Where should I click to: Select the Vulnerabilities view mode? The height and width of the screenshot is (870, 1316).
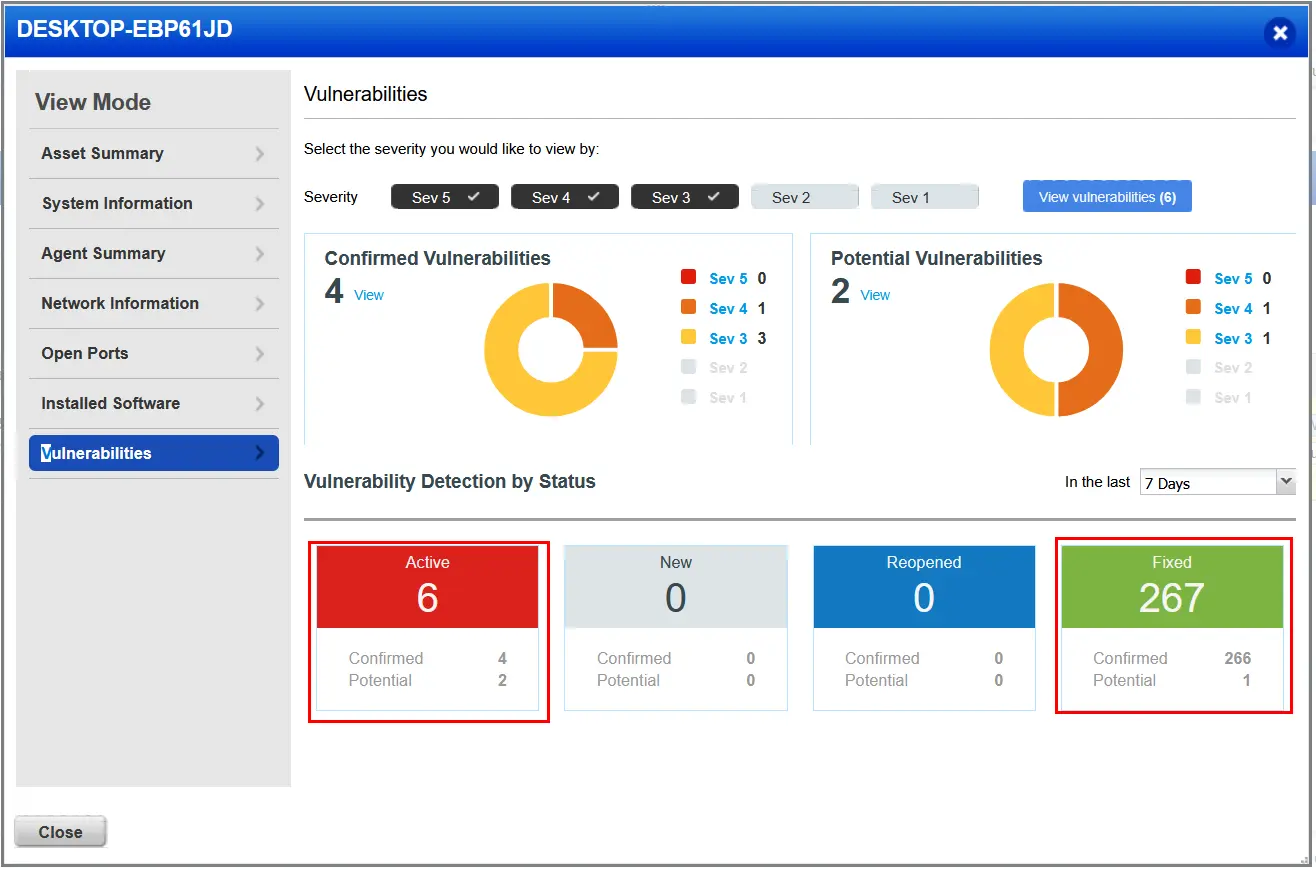pyautogui.click(x=154, y=453)
